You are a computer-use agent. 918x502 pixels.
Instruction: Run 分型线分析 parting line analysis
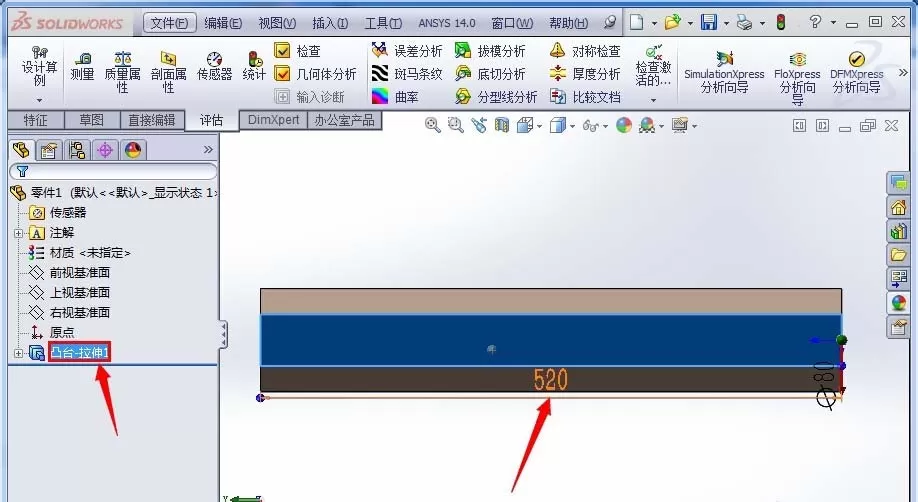[496, 97]
